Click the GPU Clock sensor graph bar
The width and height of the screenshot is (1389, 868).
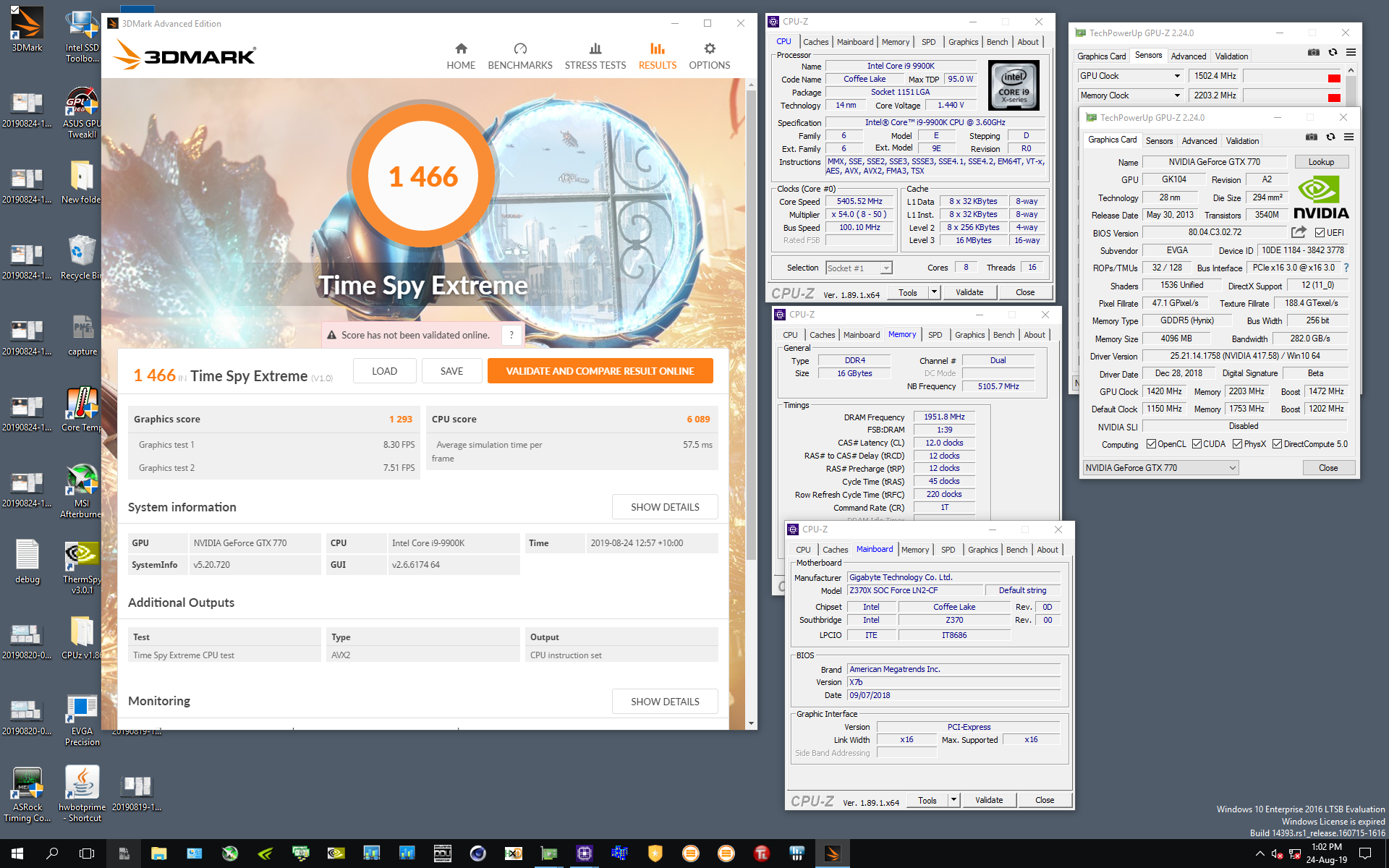(1293, 76)
